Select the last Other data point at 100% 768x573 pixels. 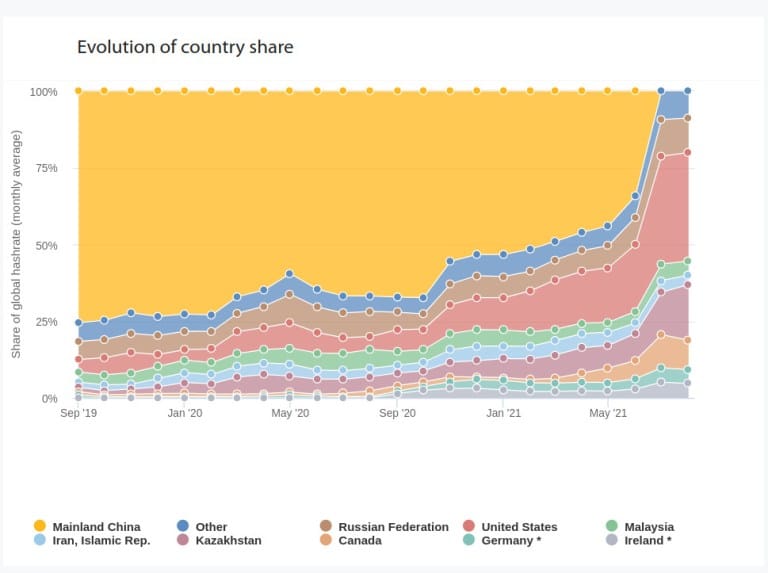(x=688, y=91)
